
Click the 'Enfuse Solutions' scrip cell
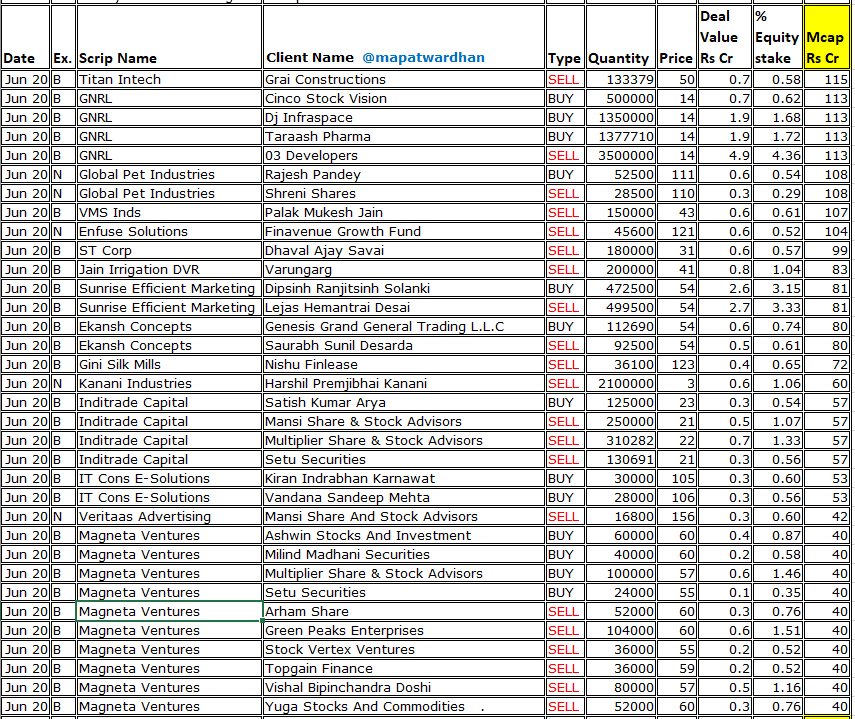click(169, 232)
